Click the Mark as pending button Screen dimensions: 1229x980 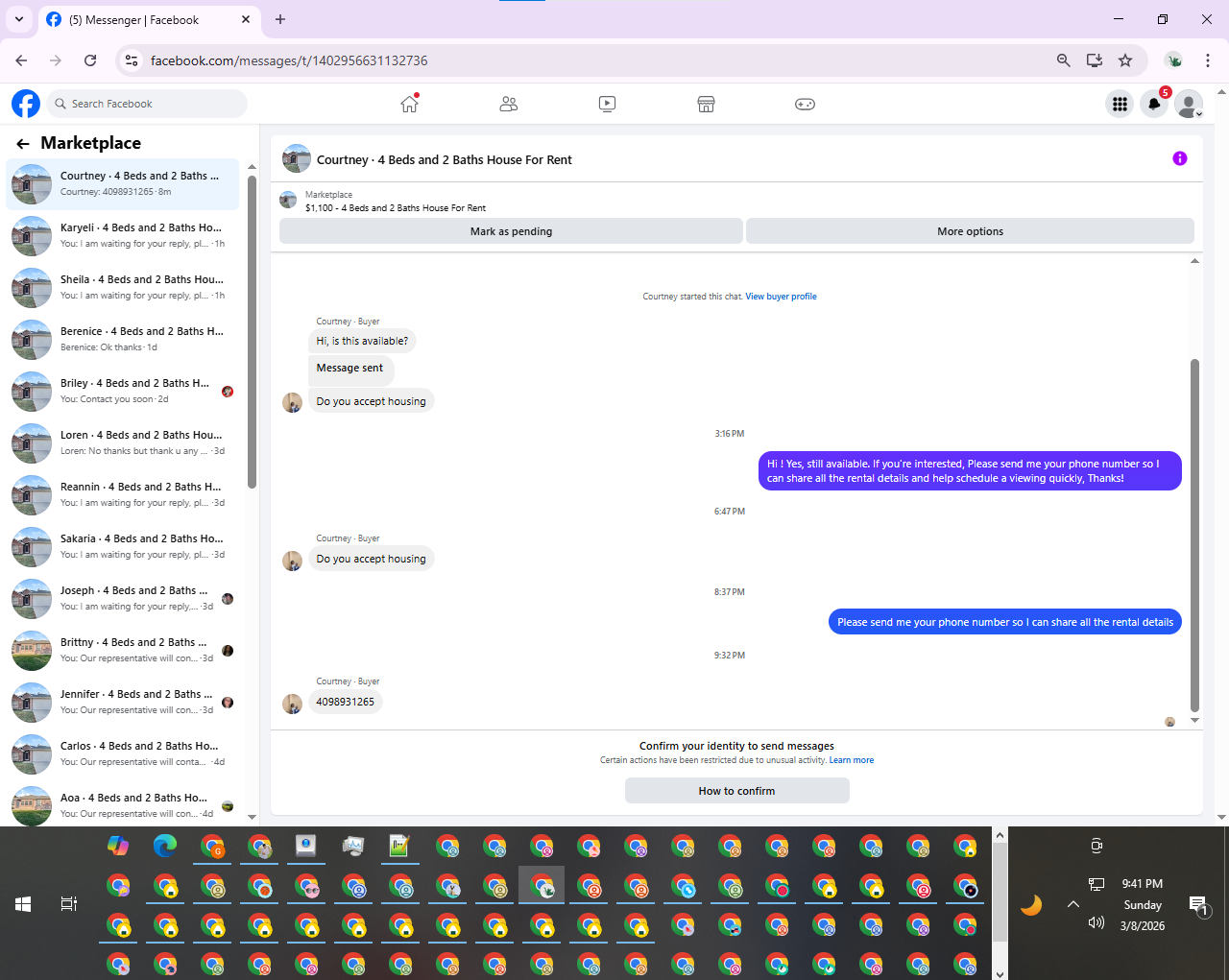point(511,231)
